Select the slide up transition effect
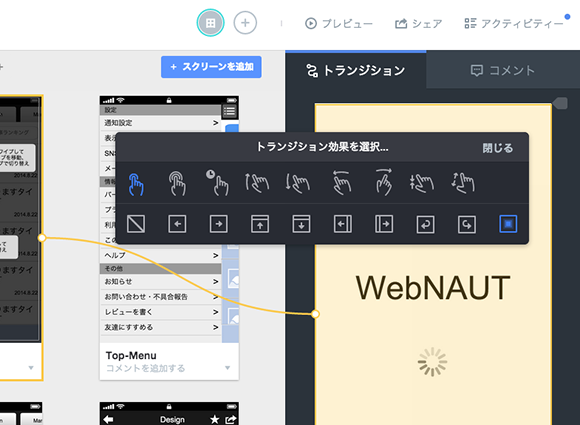Screen dimensions: 580x425 pos(260,224)
